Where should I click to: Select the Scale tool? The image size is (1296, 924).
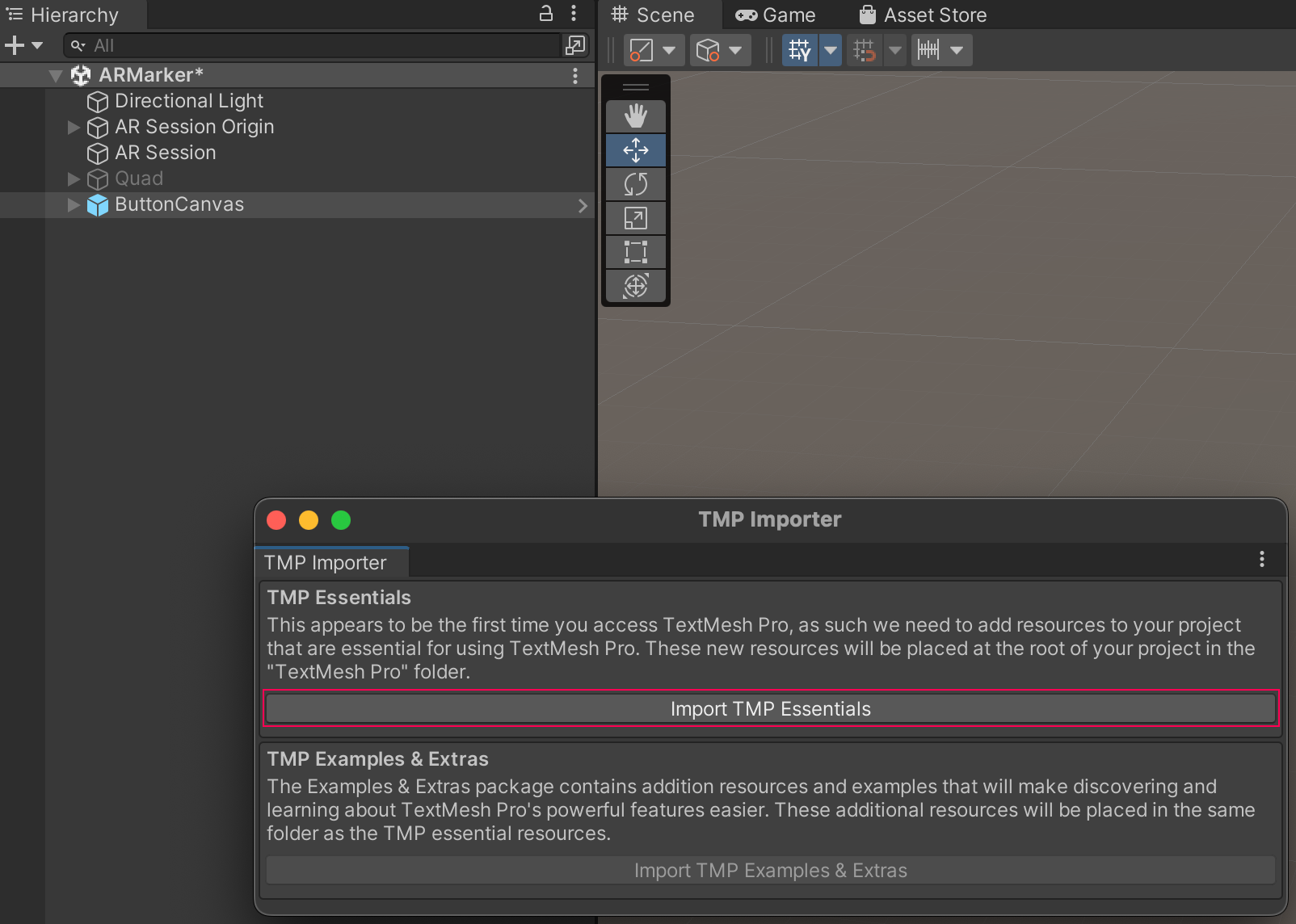pos(636,218)
